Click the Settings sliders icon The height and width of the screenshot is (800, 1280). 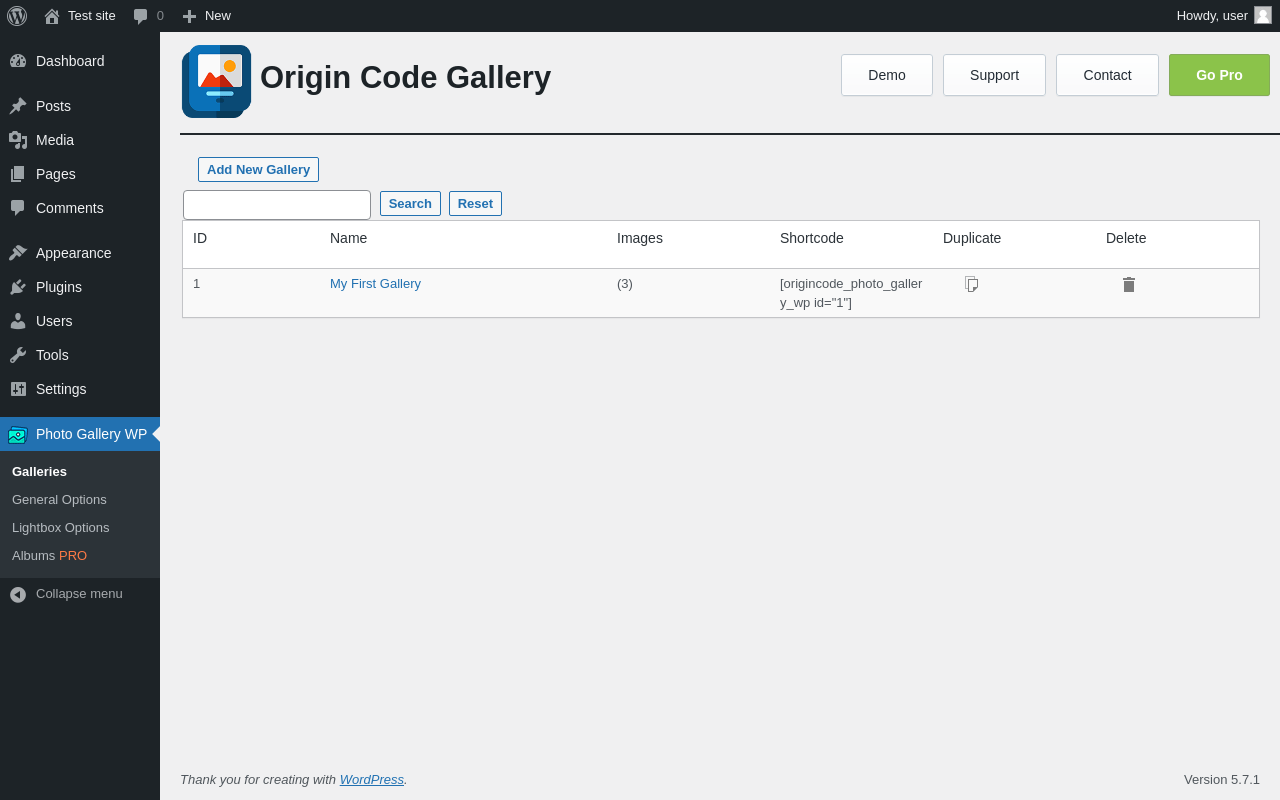coord(18,389)
